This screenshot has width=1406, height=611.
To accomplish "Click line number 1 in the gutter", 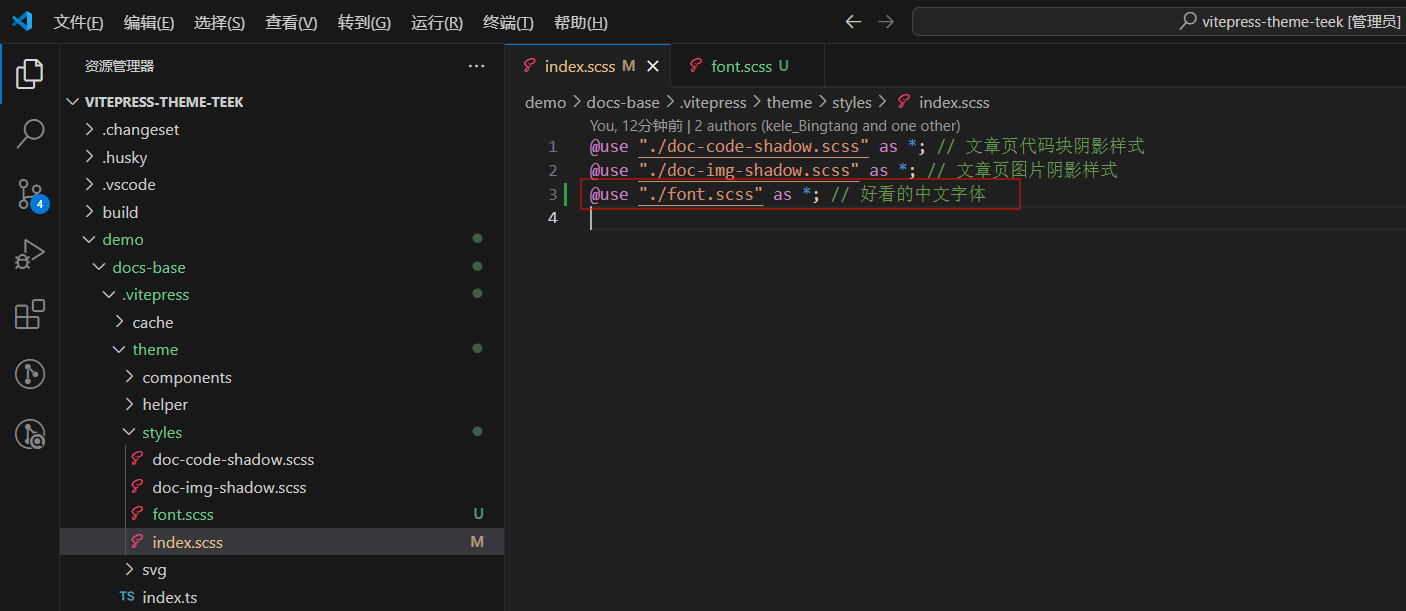I will [552, 147].
